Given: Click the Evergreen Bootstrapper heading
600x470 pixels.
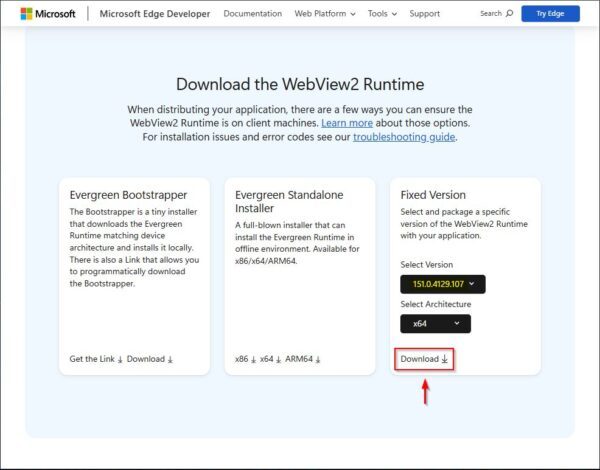Looking at the screenshot, I should click(x=128, y=195).
